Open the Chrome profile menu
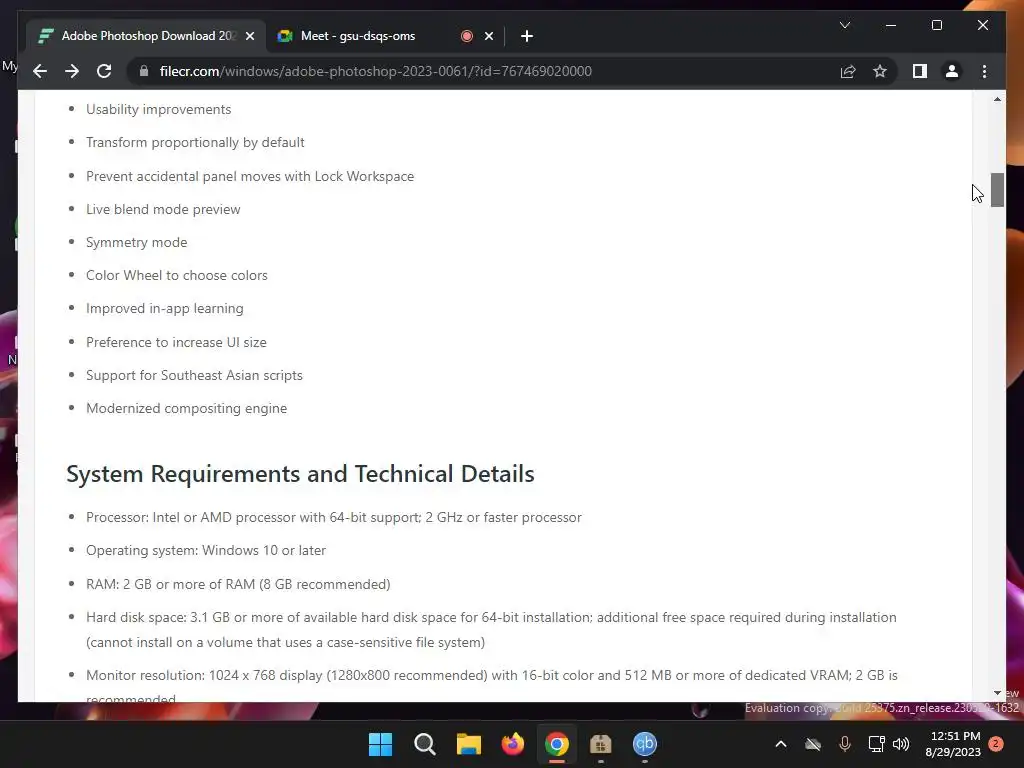The height and width of the screenshot is (768, 1024). 952,71
